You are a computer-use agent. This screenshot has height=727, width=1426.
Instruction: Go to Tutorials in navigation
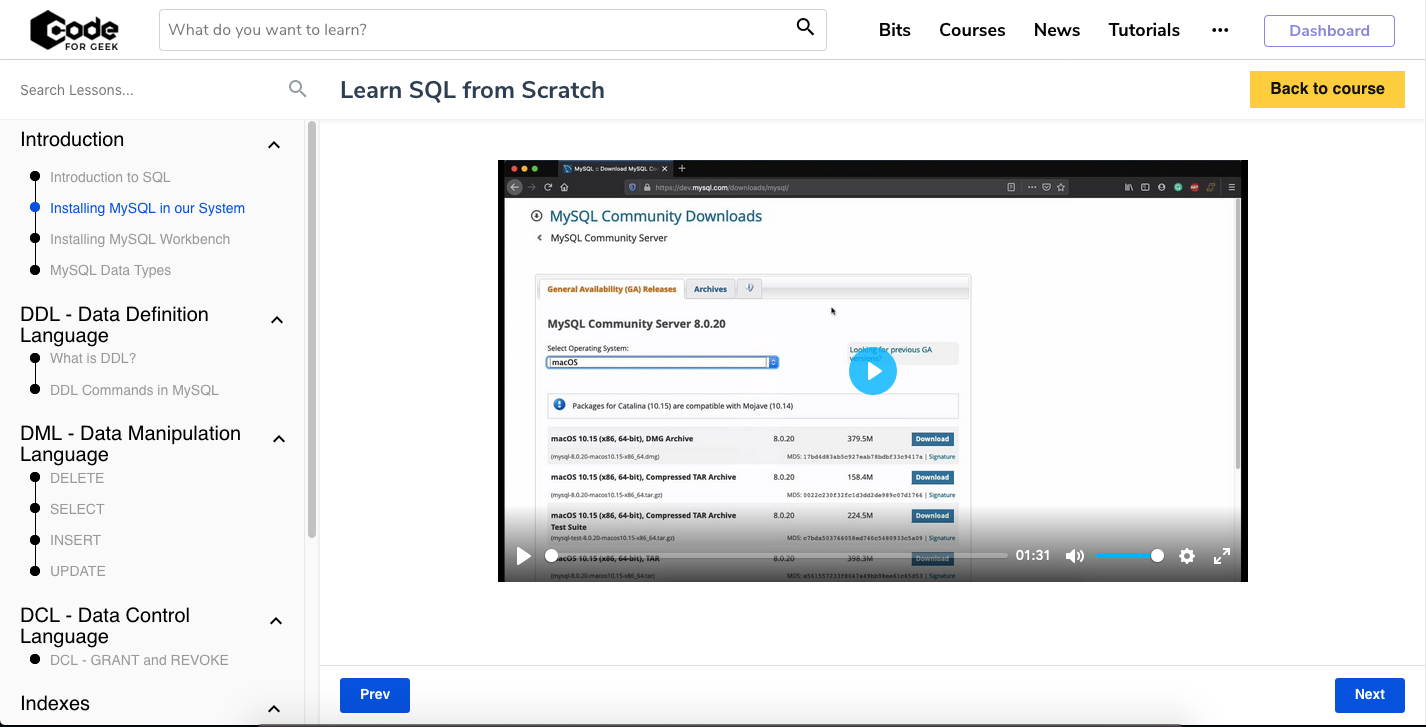click(x=1144, y=30)
